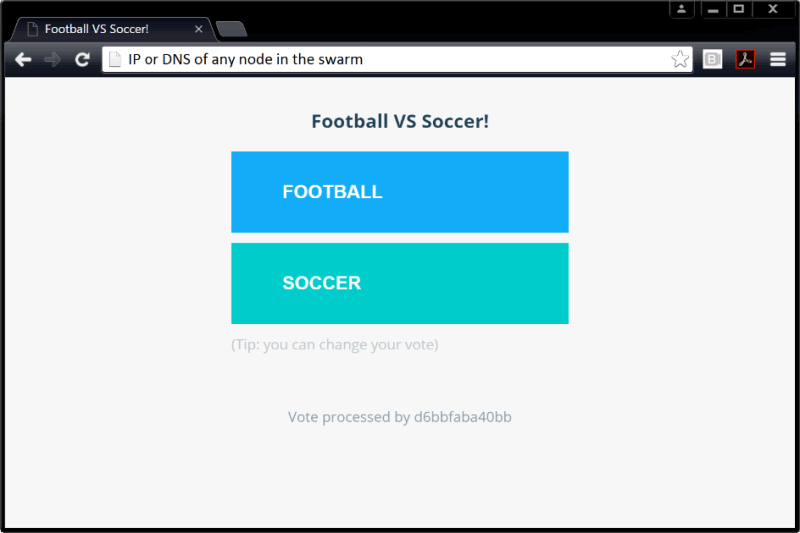Select the Football VS Soccer! tab

pos(100,29)
